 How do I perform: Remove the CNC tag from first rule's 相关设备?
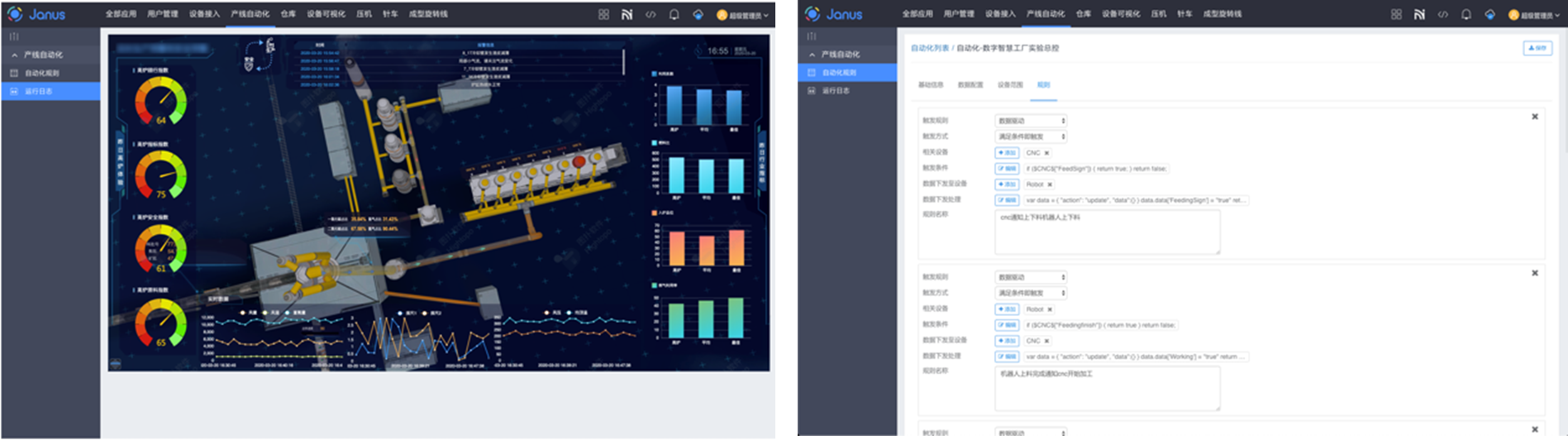click(1046, 153)
